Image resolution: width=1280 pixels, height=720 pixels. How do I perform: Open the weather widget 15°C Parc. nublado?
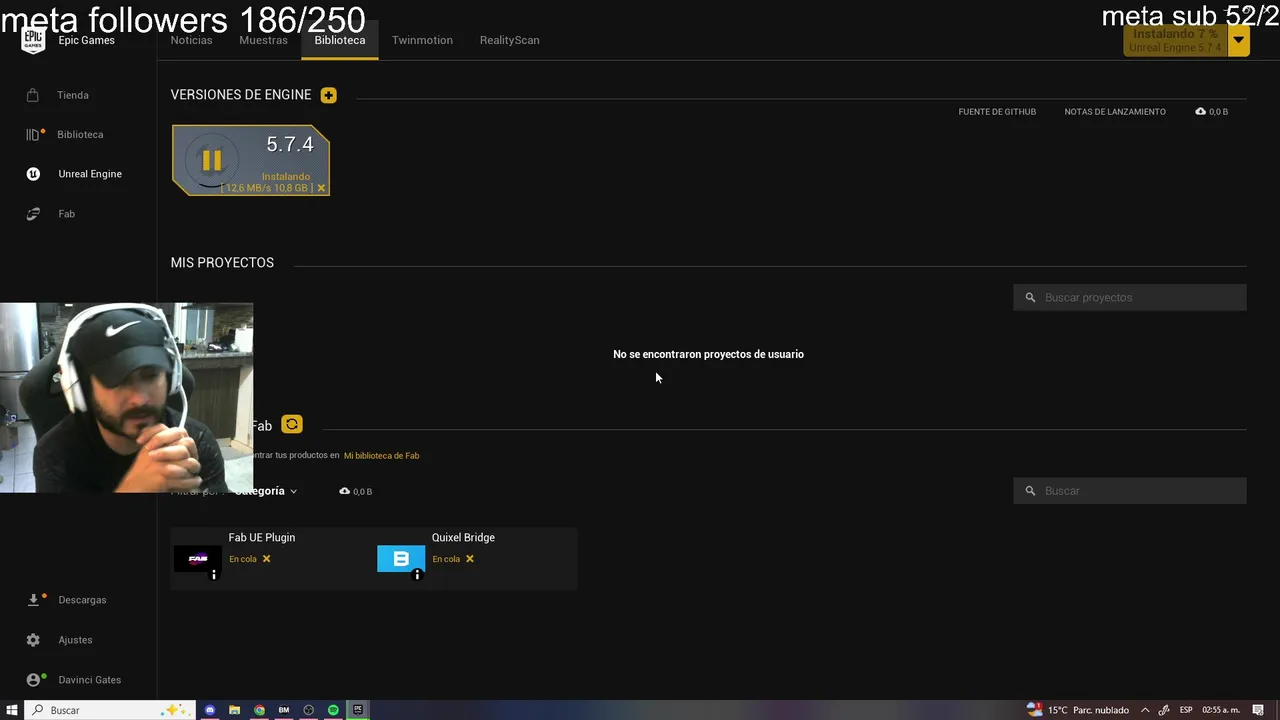tap(1078, 710)
